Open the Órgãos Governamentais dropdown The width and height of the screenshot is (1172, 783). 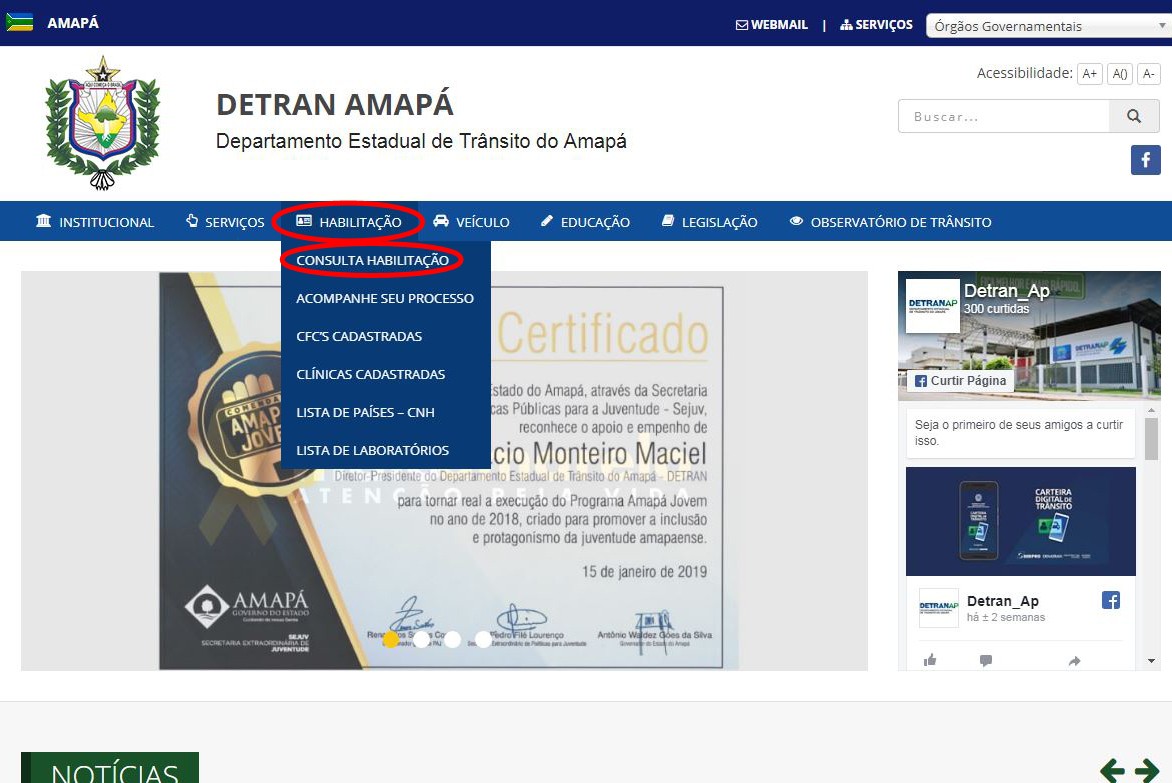(1048, 26)
